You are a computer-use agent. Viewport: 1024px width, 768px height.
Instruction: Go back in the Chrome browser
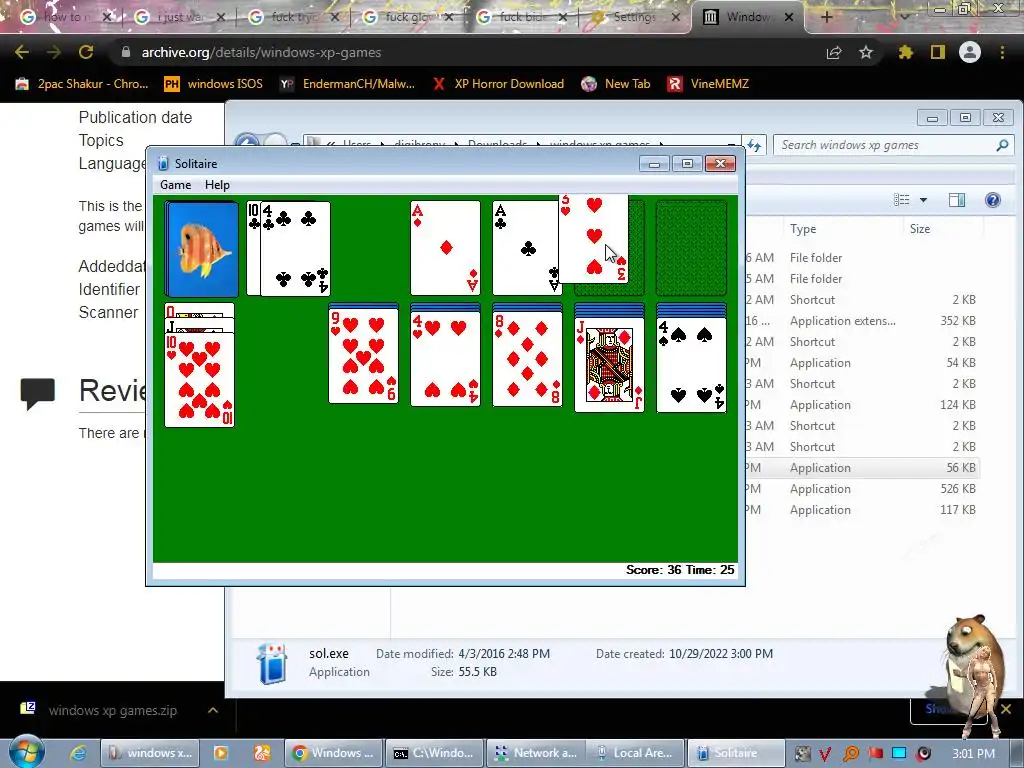point(22,52)
